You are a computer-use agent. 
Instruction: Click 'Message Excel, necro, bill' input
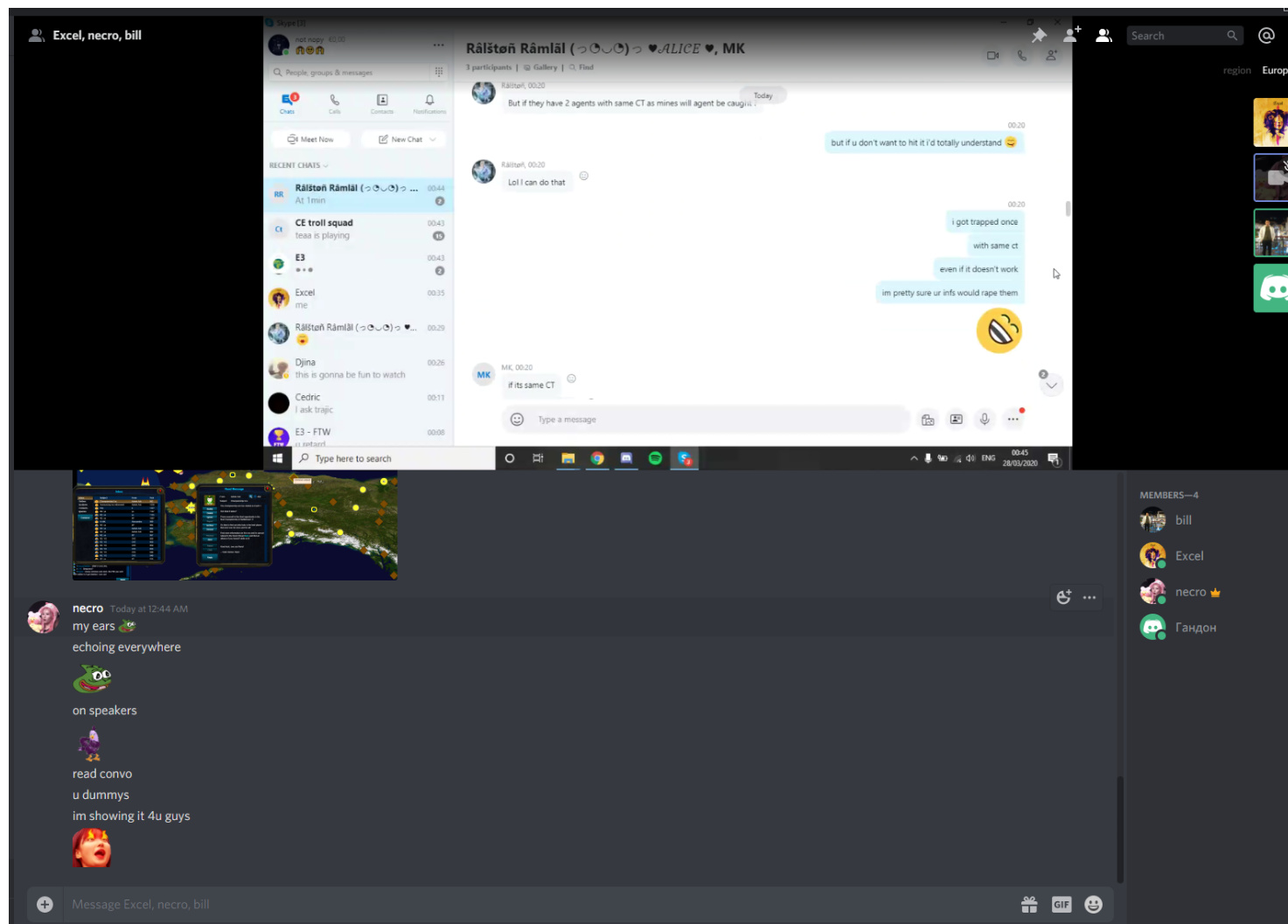(538, 905)
